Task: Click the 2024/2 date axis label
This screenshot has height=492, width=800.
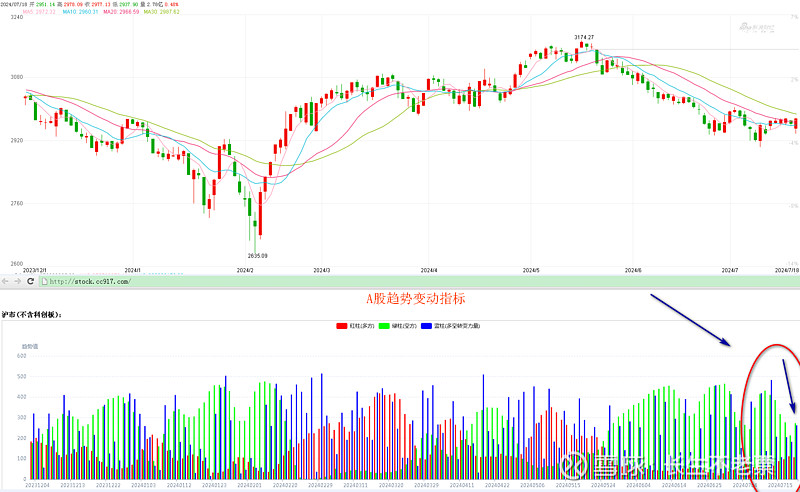Action: [245, 270]
